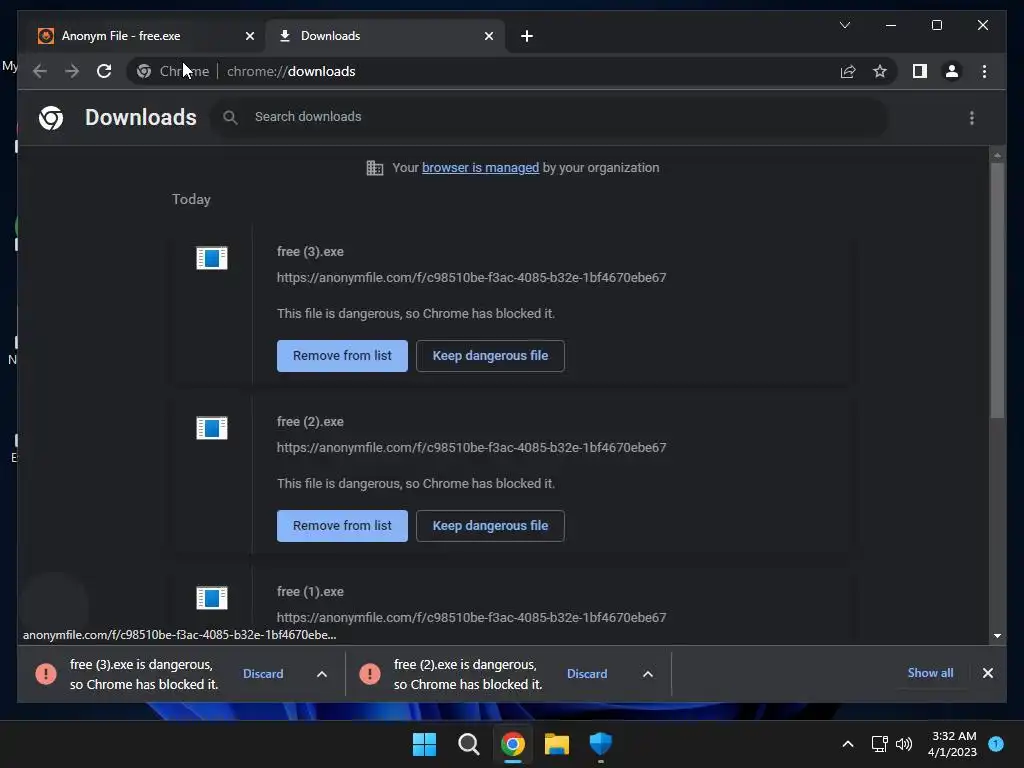This screenshot has width=1024, height=768.
Task: Expand options for free (2).exe shelf item
Action: tap(647, 674)
